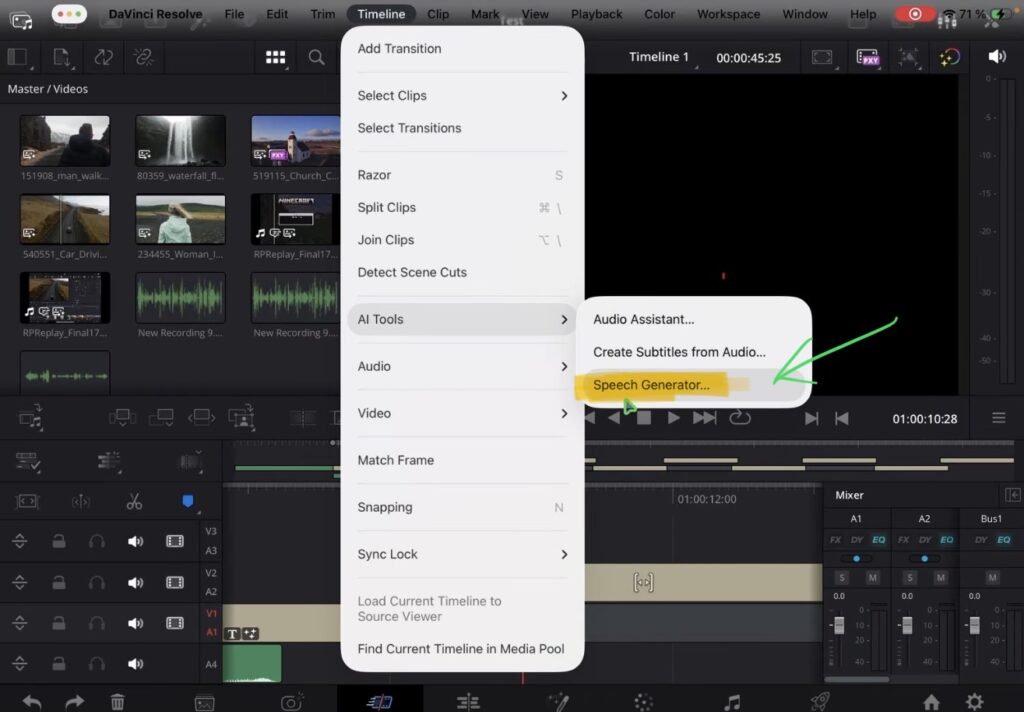Open the Workspace menu
Screen dimensions: 1024x712
pos(728,14)
